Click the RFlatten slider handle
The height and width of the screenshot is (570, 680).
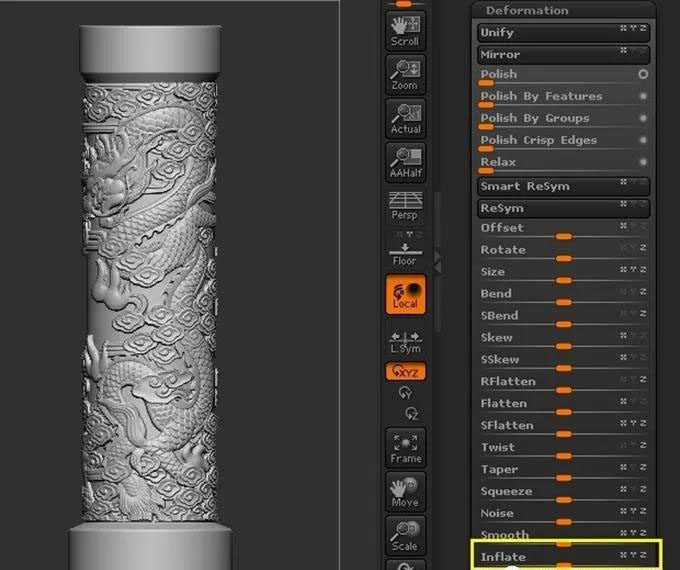(x=564, y=390)
